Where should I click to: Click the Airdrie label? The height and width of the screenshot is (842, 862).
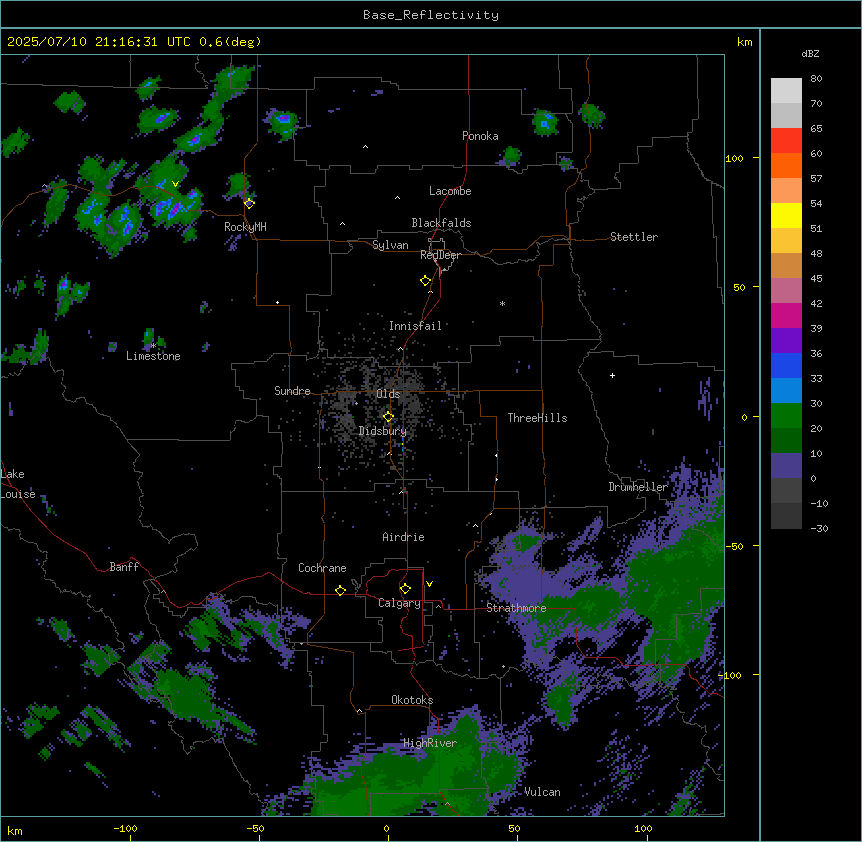point(403,537)
